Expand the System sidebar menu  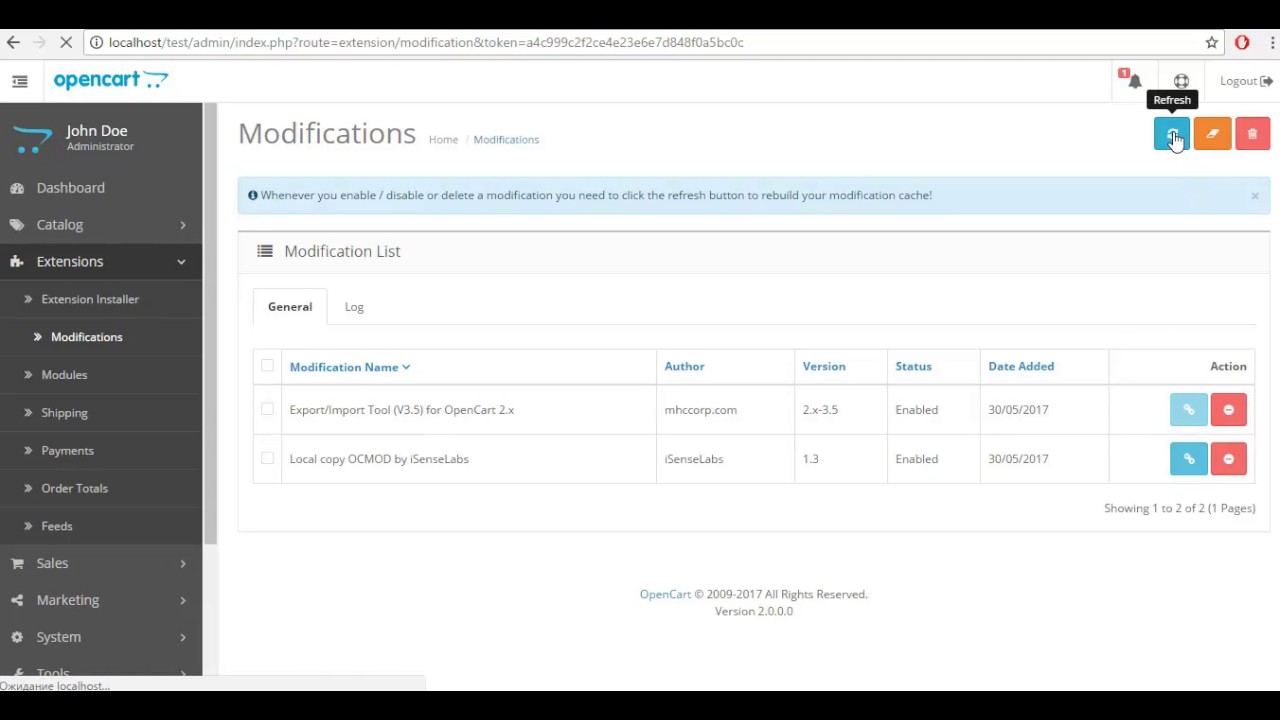click(x=101, y=637)
